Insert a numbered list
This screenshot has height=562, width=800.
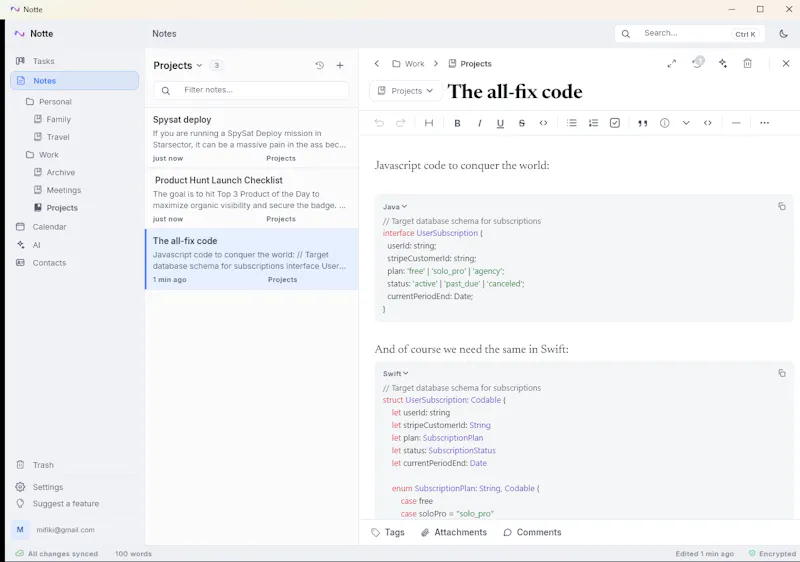[593, 123]
